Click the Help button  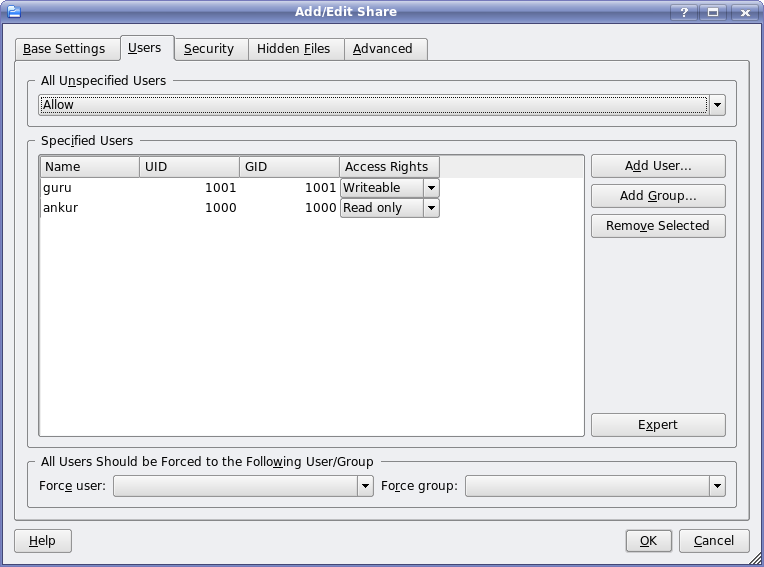click(x=42, y=541)
